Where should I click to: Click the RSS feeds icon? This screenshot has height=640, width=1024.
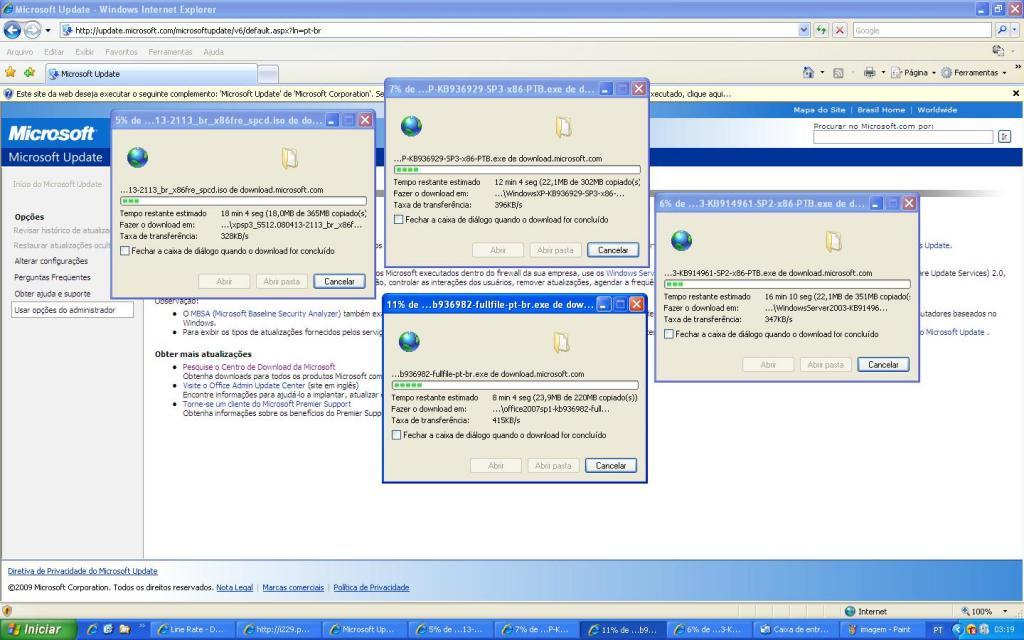coord(839,73)
